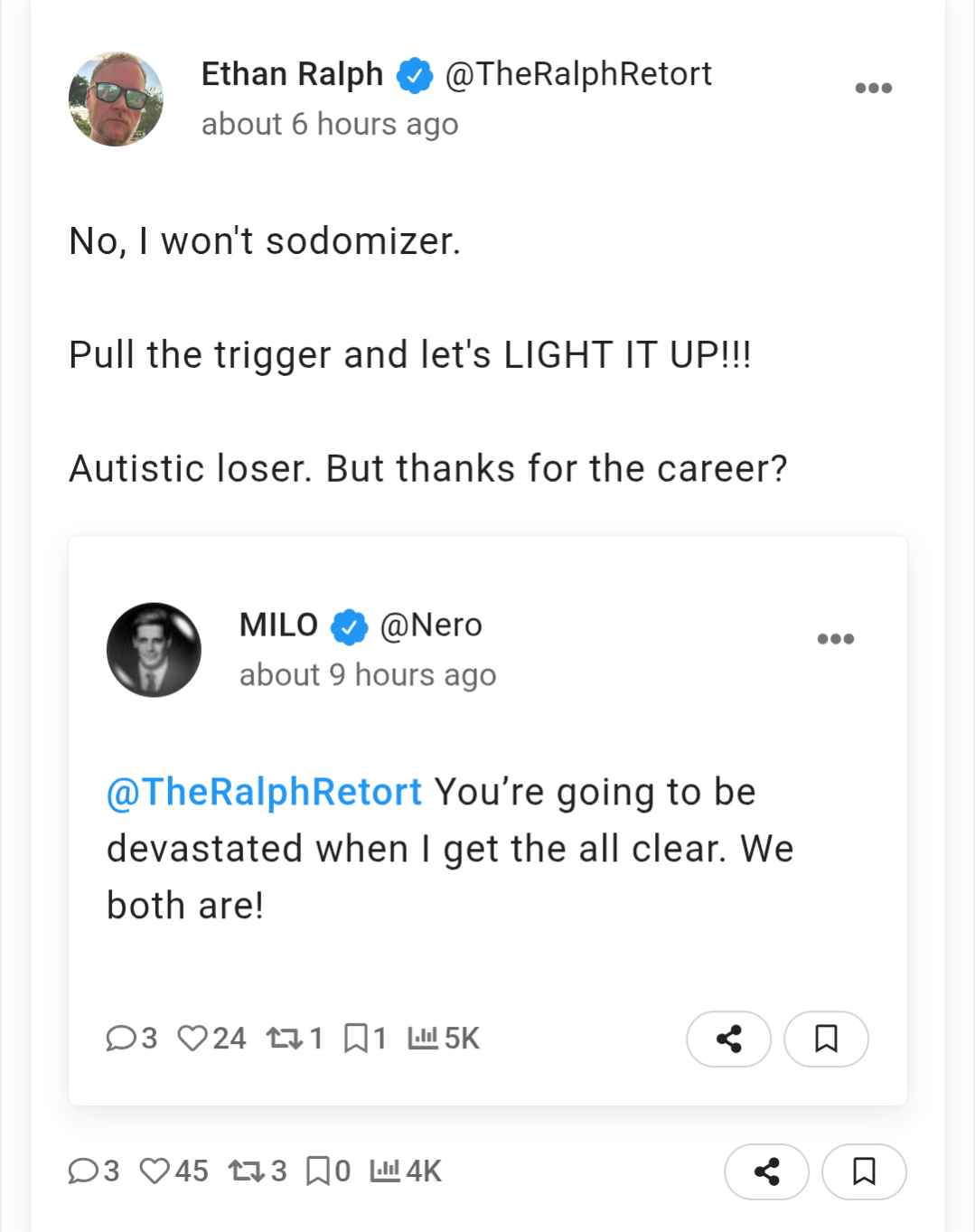Click Ethan Ralph's profile picture

116,99
